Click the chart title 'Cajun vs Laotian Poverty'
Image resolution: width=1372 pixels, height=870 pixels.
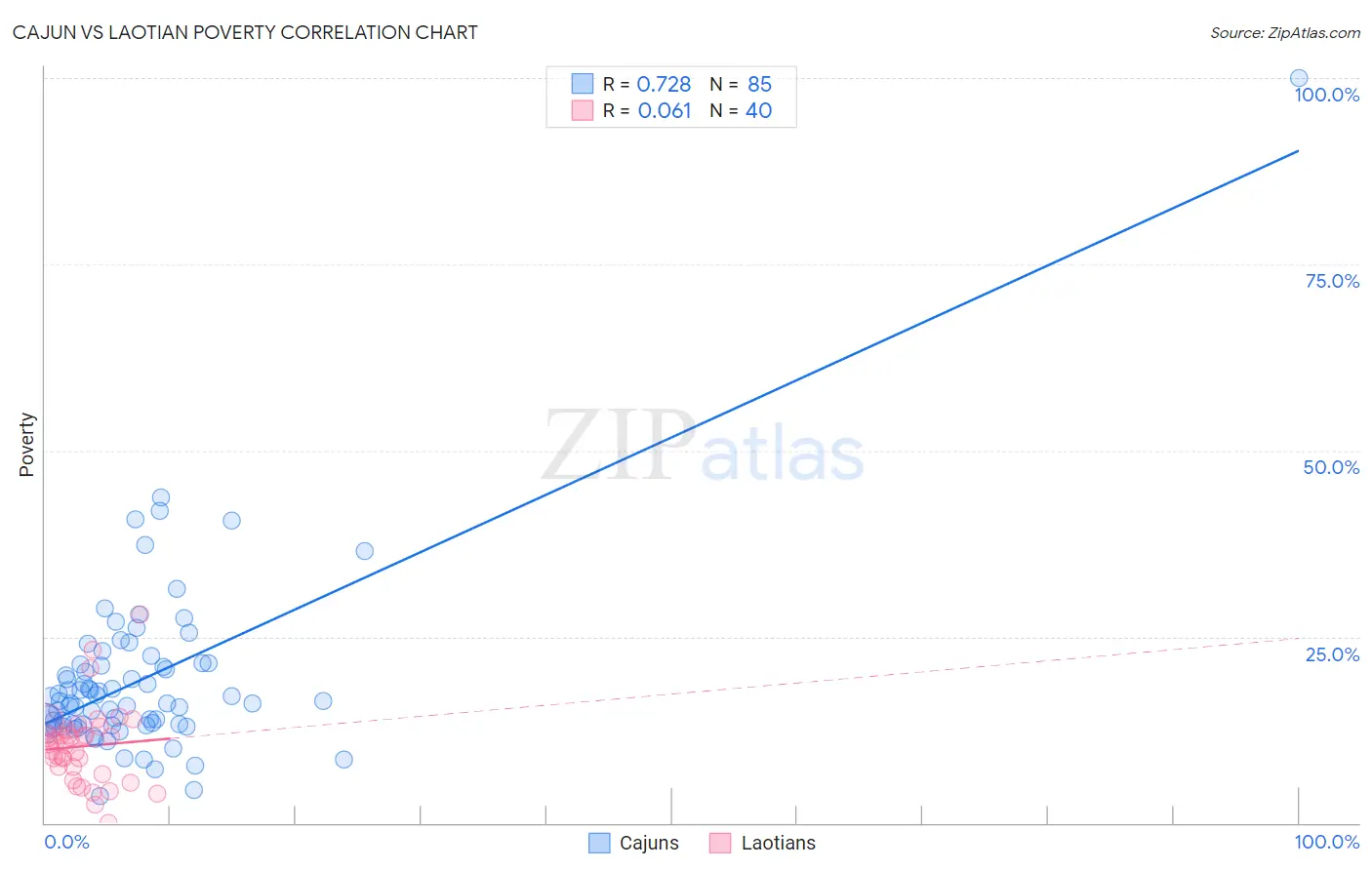[x=245, y=32]
